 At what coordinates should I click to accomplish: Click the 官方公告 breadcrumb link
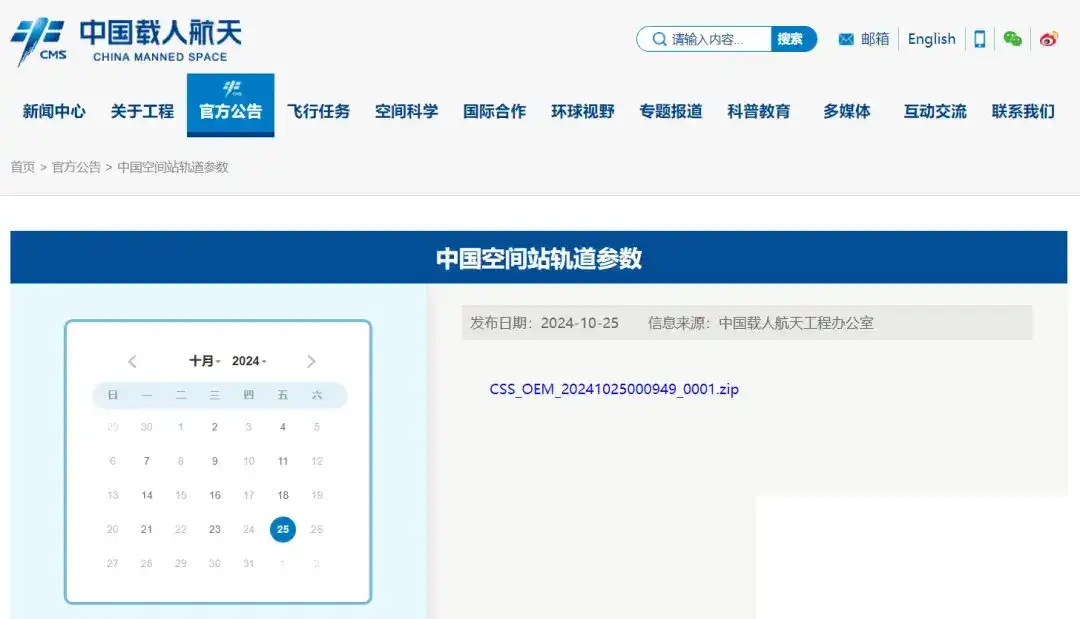76,167
